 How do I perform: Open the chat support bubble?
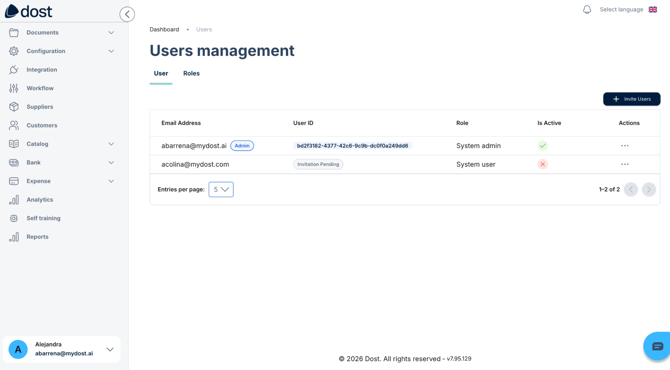pyautogui.click(x=657, y=346)
